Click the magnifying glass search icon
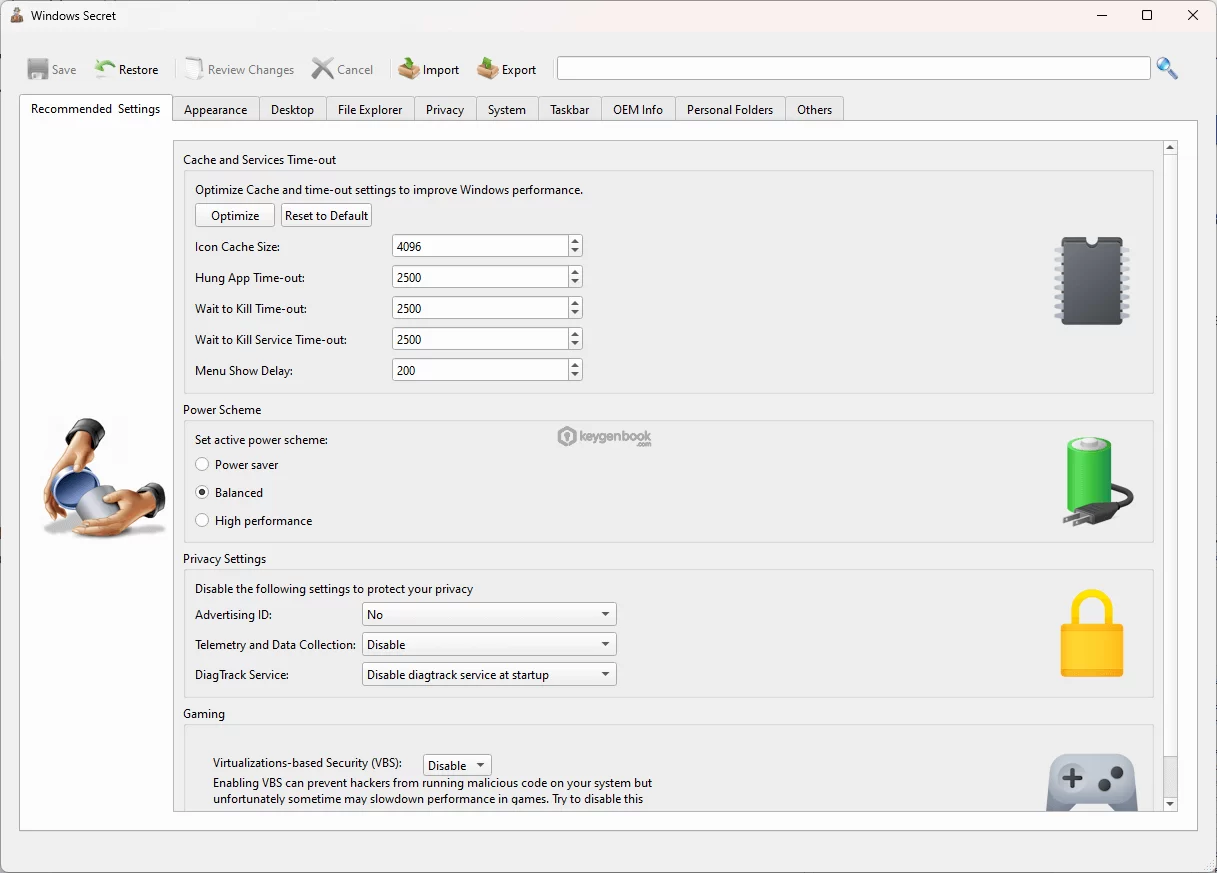 tap(1167, 68)
